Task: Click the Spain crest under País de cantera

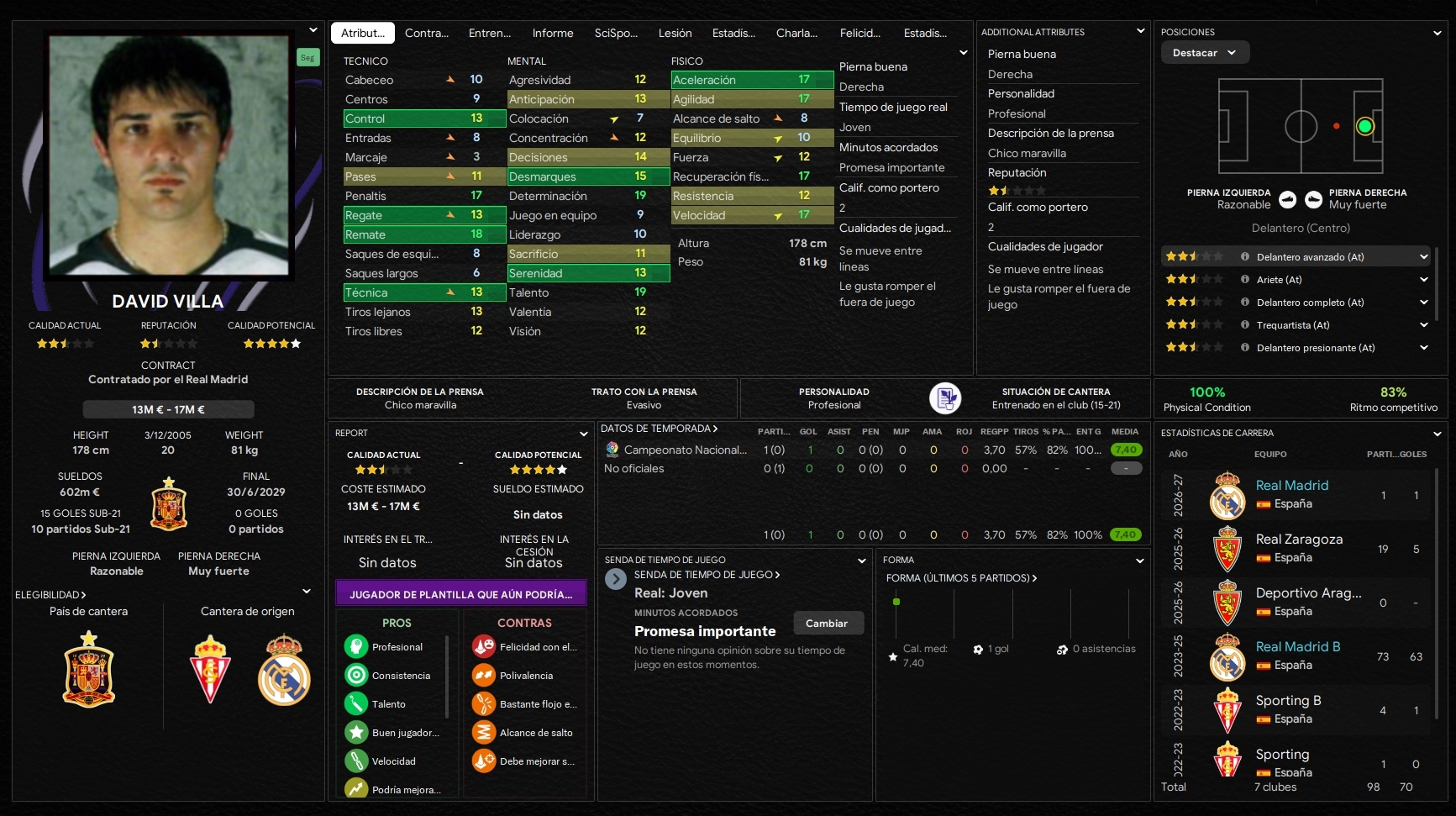Action: [x=88, y=670]
